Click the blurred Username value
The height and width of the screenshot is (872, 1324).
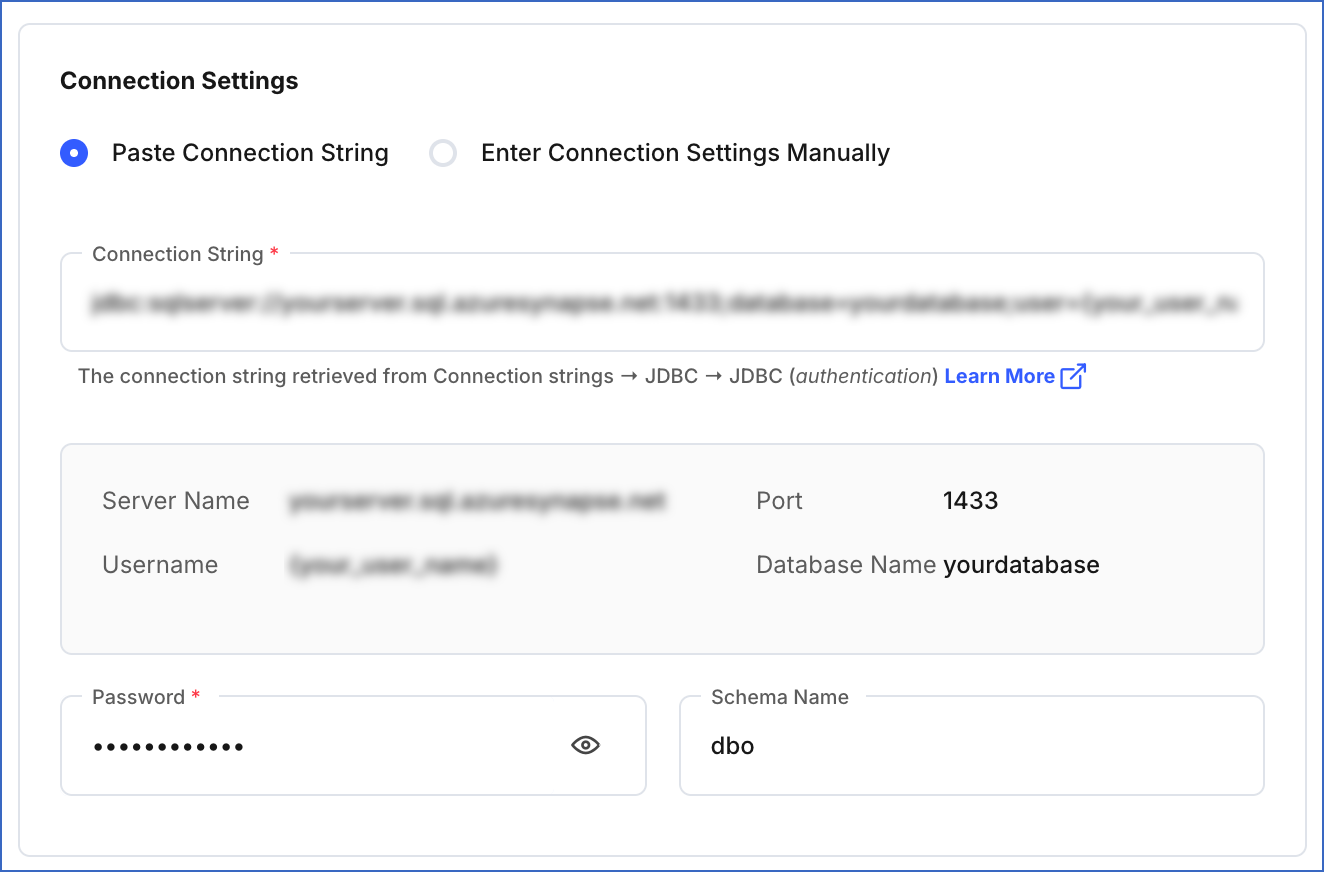click(393, 564)
